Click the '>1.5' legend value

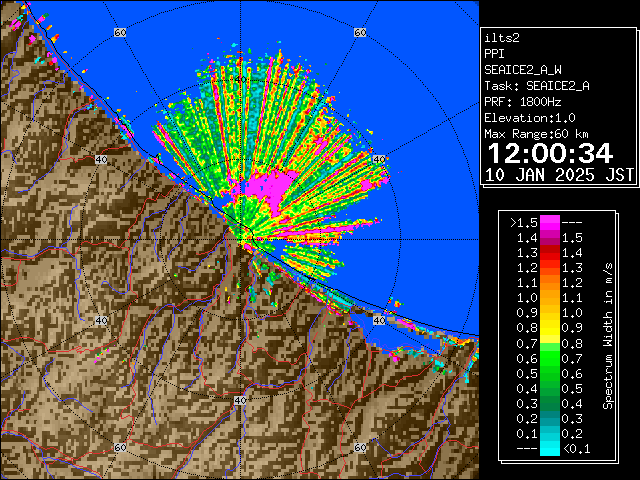point(523,223)
